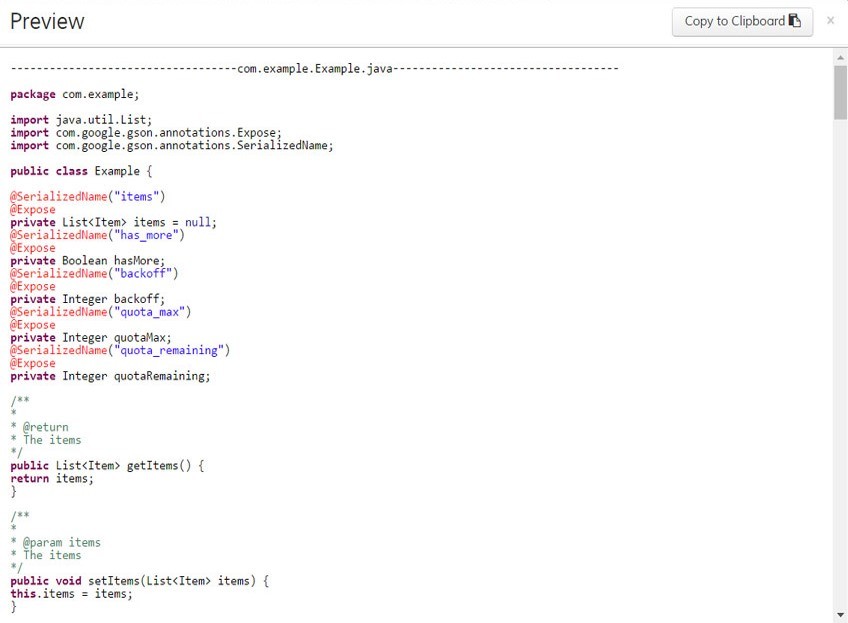Click the 'public class Example {' line
The width and height of the screenshot is (848, 623).
click(81, 171)
